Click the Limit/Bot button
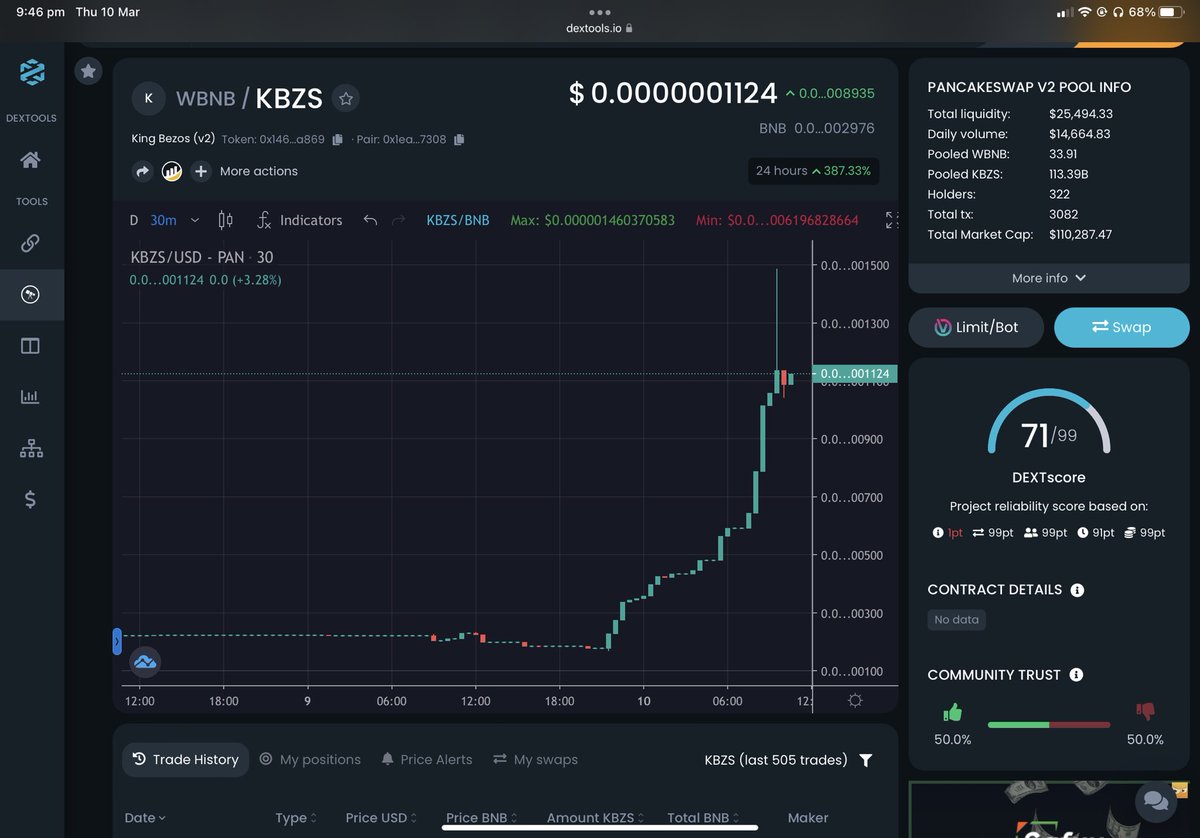 [x=976, y=327]
